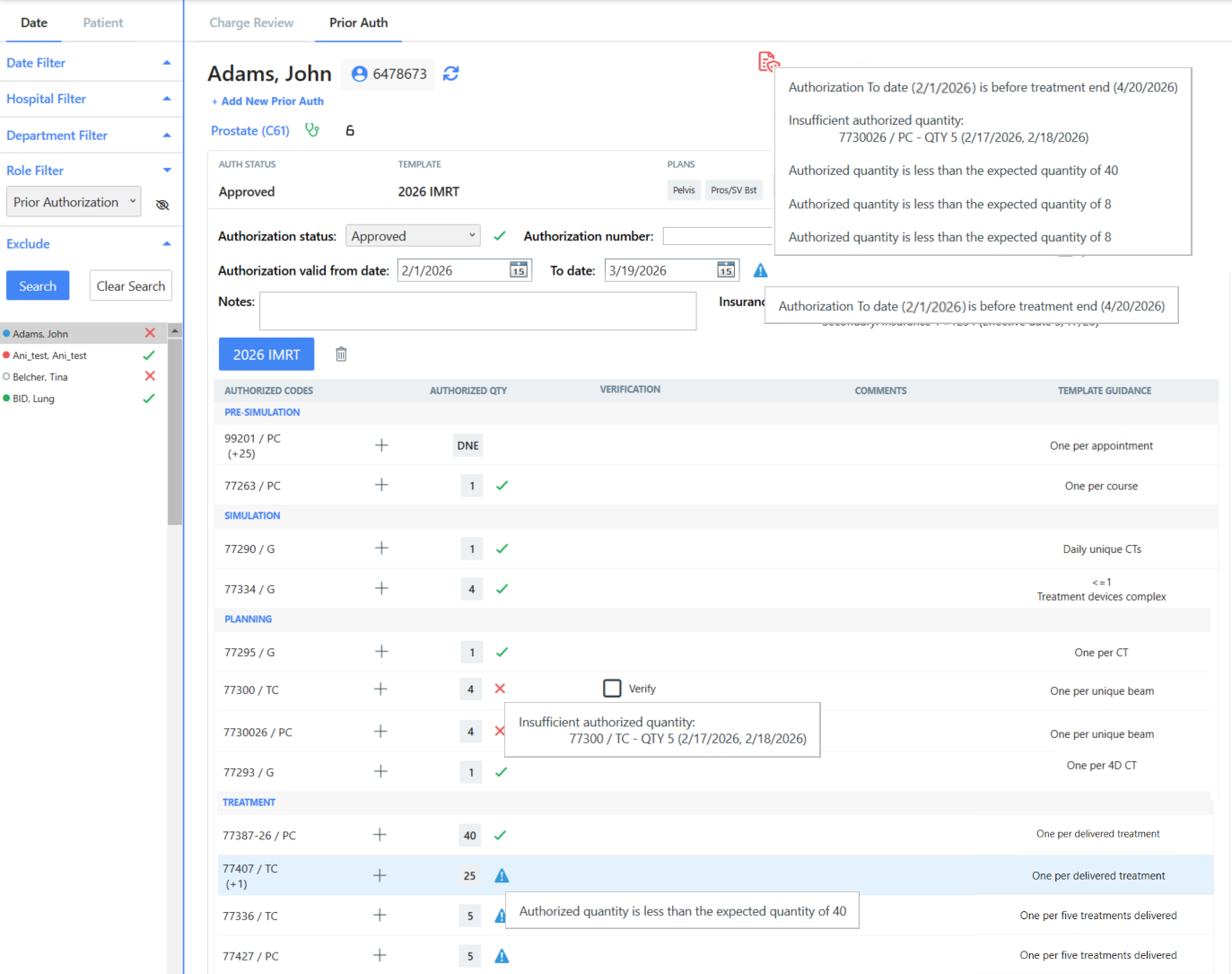Open the document warning icon at top
This screenshot has height=974, width=1232.
tap(768, 61)
